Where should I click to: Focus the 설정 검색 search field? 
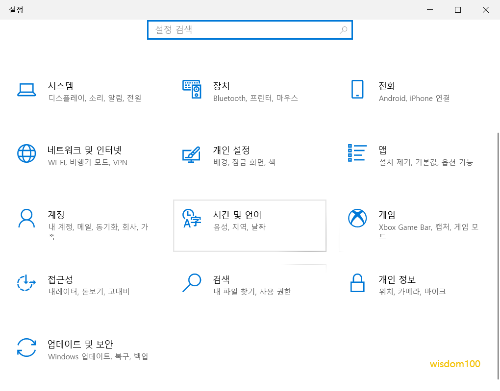pyautogui.click(x=250, y=30)
